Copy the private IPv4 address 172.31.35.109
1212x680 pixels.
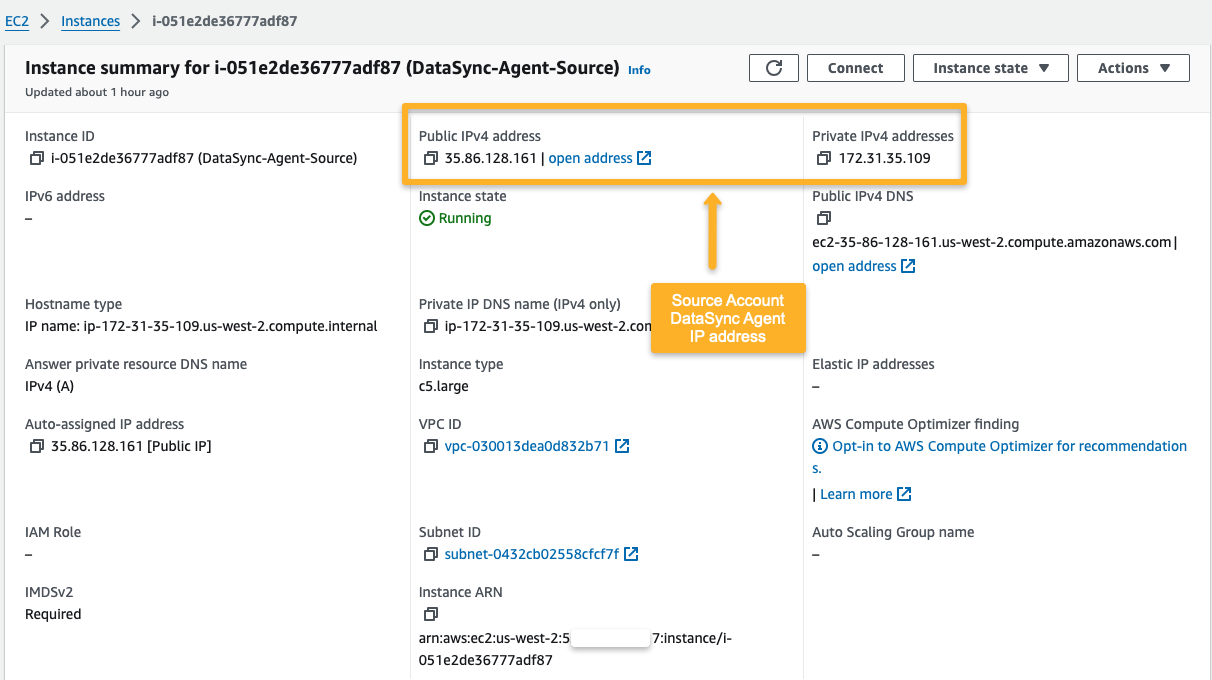[824, 158]
